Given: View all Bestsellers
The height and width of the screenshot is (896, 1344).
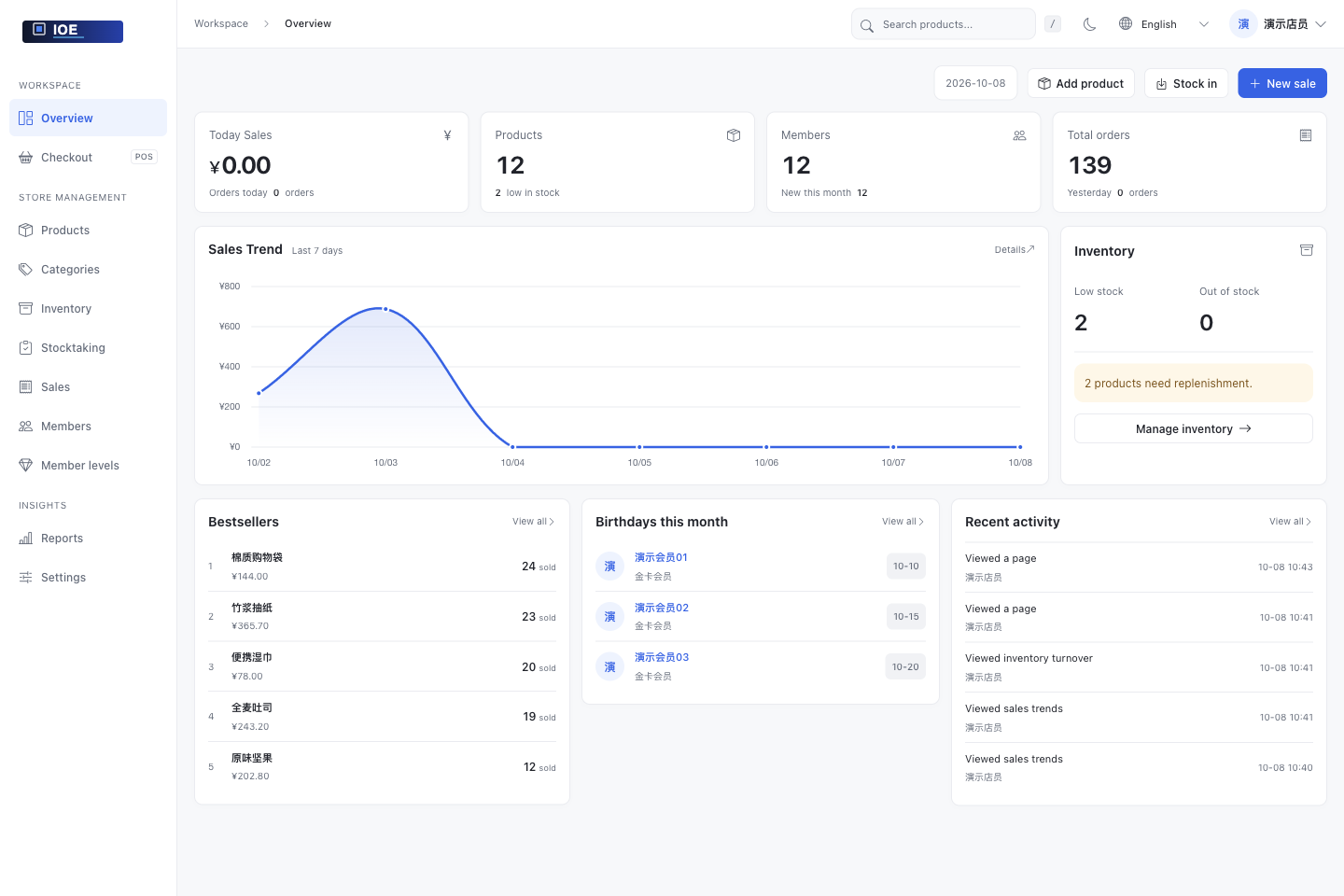Looking at the screenshot, I should coord(534,522).
